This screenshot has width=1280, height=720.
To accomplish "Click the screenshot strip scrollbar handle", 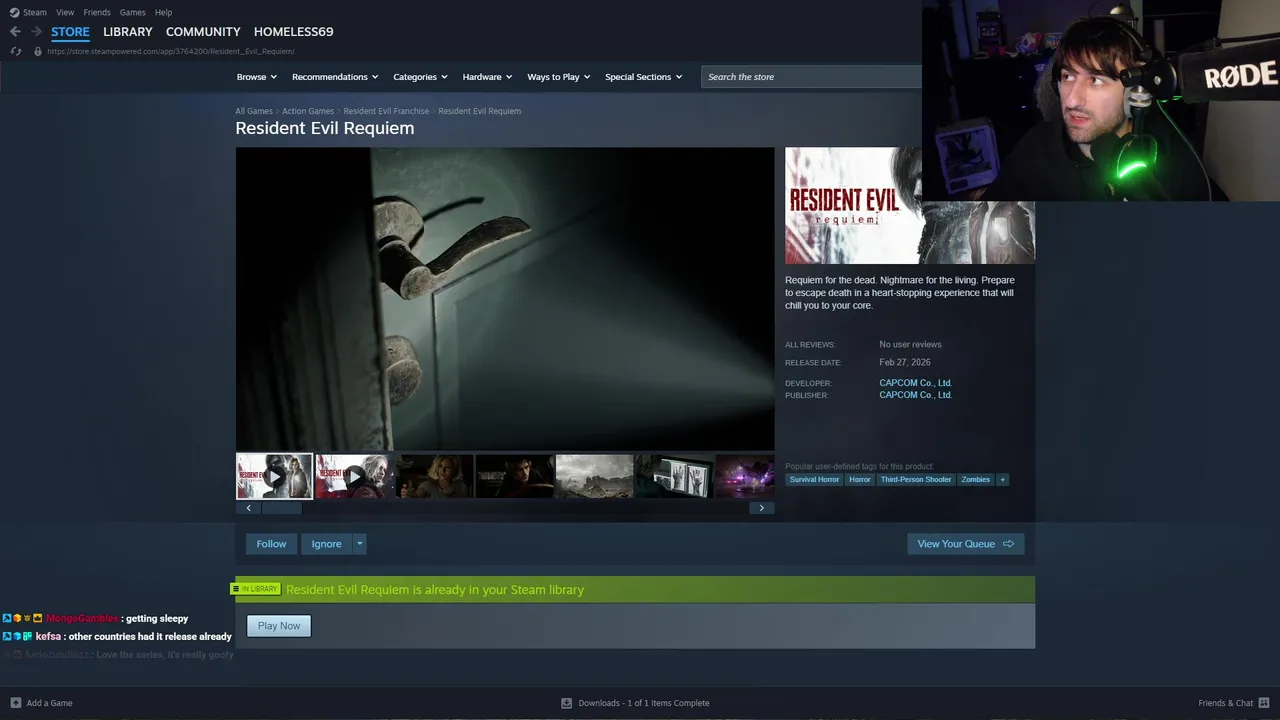I will [281, 508].
